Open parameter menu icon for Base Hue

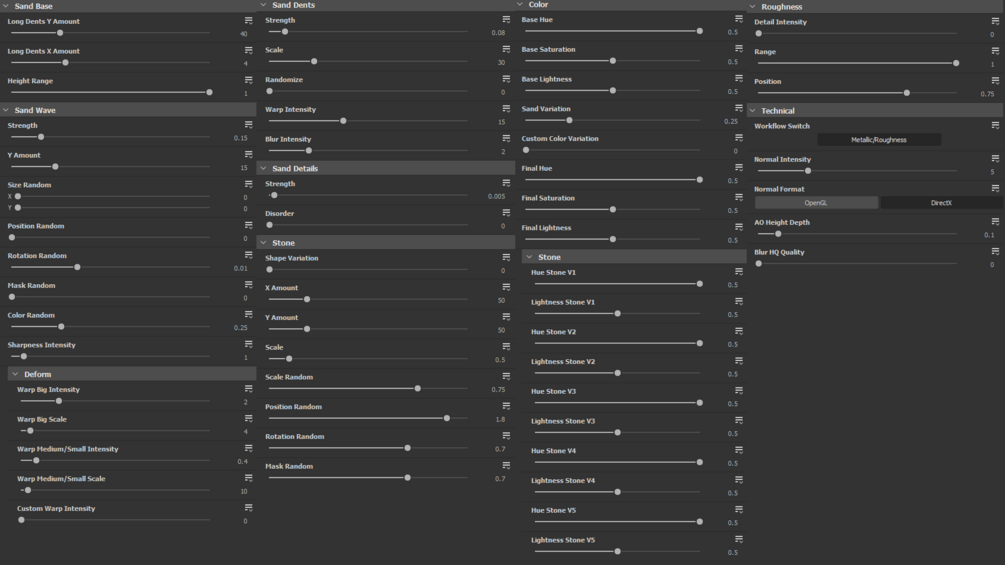click(x=739, y=19)
